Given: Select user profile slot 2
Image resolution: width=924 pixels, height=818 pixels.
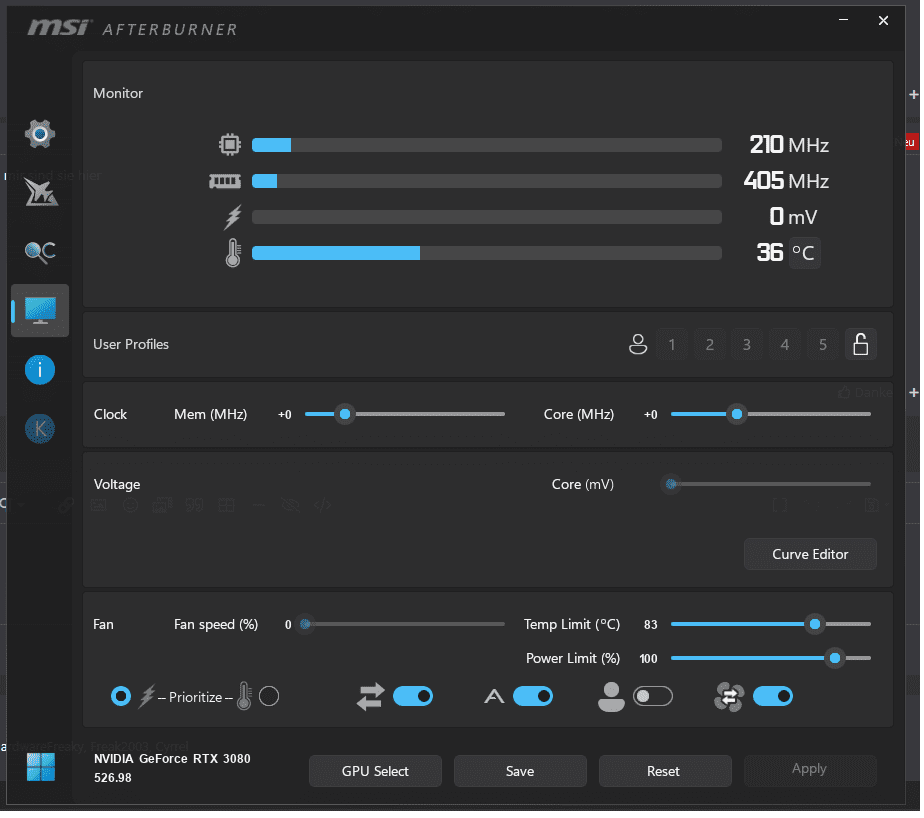Looking at the screenshot, I should click(711, 345).
